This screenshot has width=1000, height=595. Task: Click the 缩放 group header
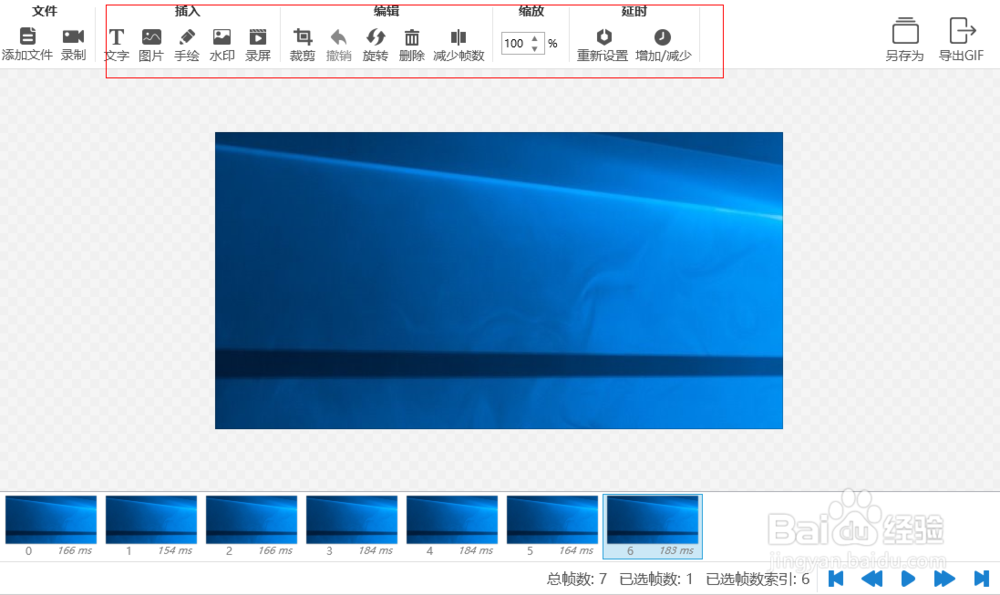point(531,11)
